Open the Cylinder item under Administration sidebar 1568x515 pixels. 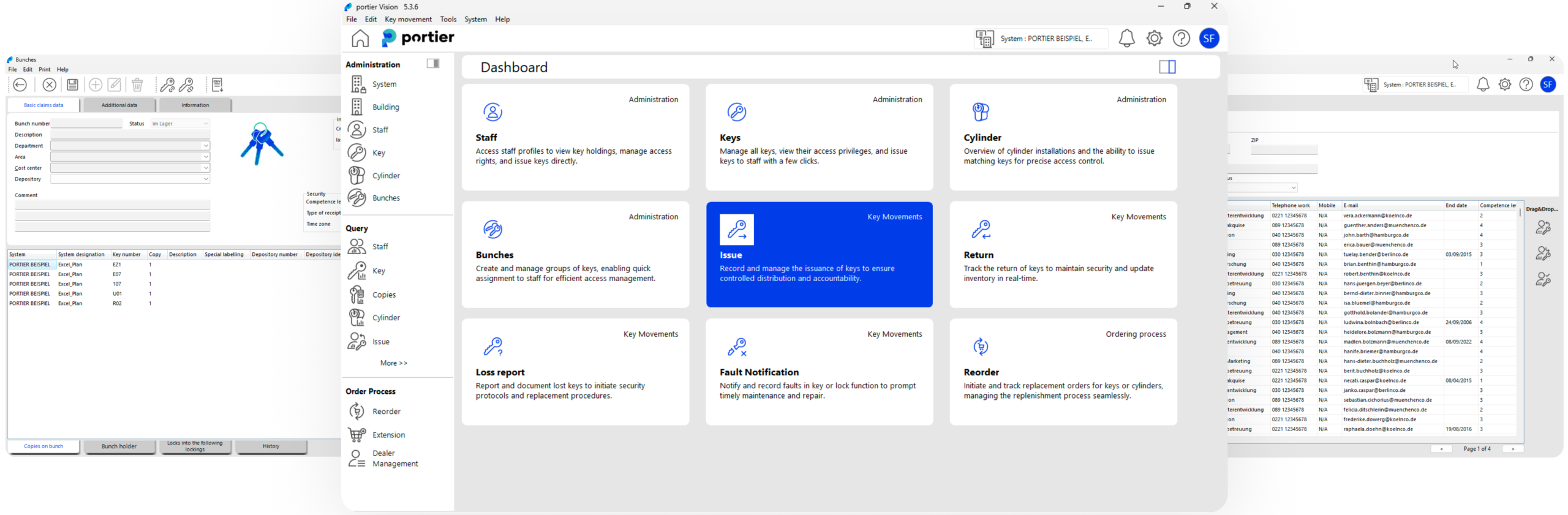coord(385,176)
